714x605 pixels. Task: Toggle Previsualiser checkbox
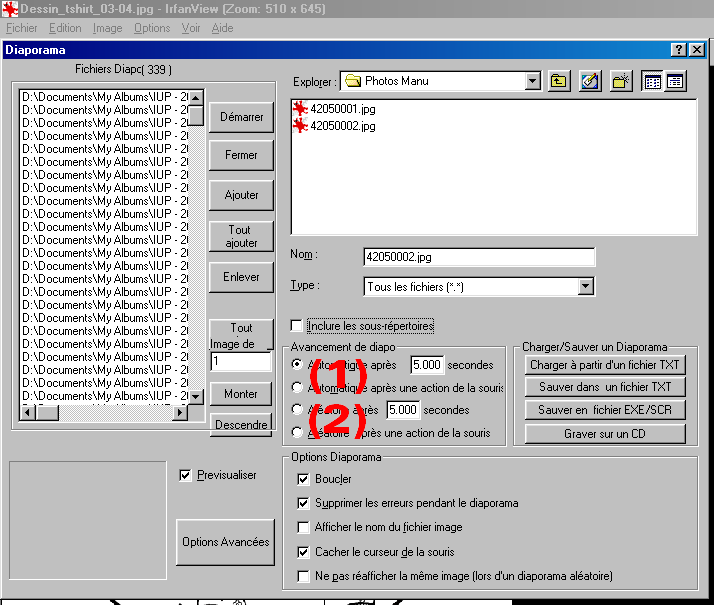coord(185,475)
